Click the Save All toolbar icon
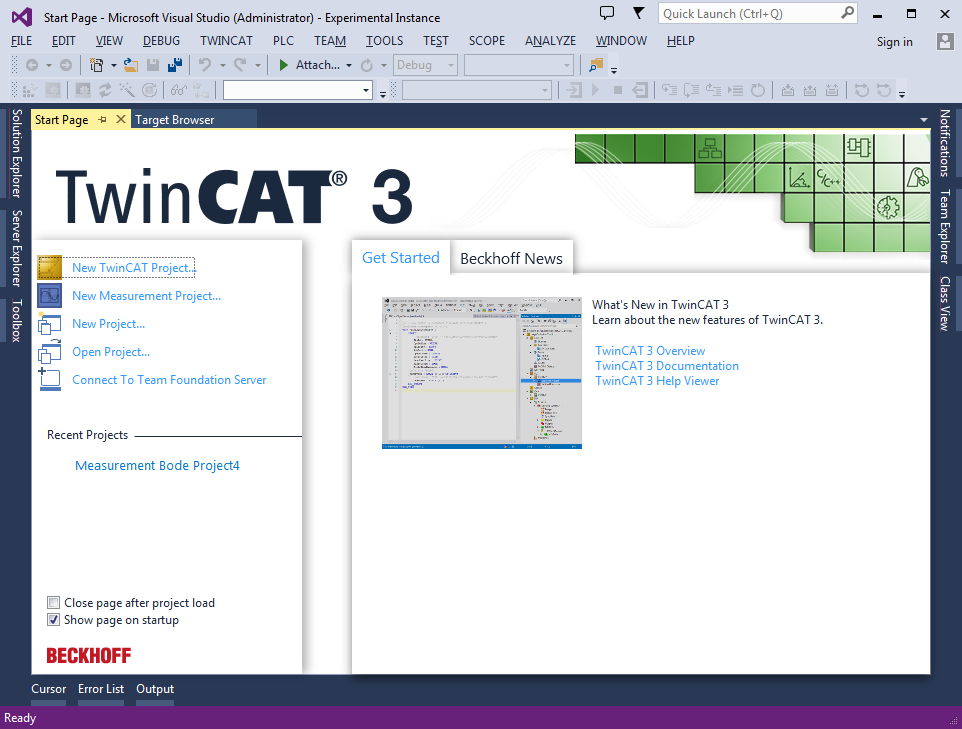Viewport: 962px width, 729px height. pos(175,65)
